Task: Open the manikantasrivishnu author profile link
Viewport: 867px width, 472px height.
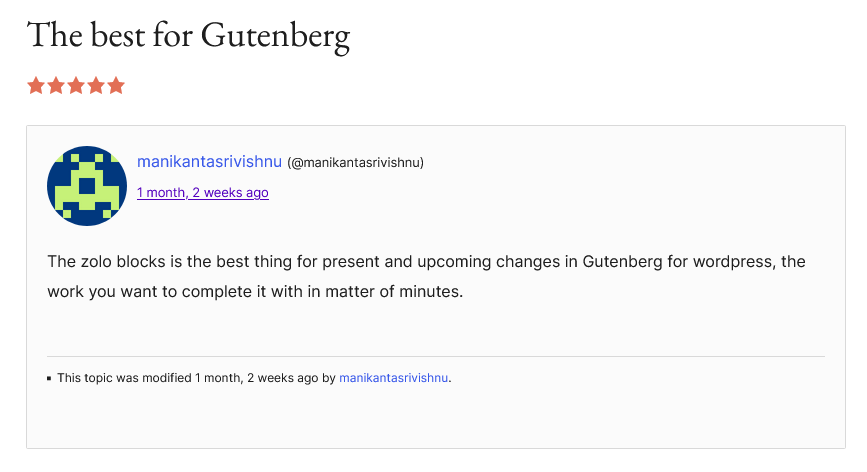Action: (x=210, y=161)
